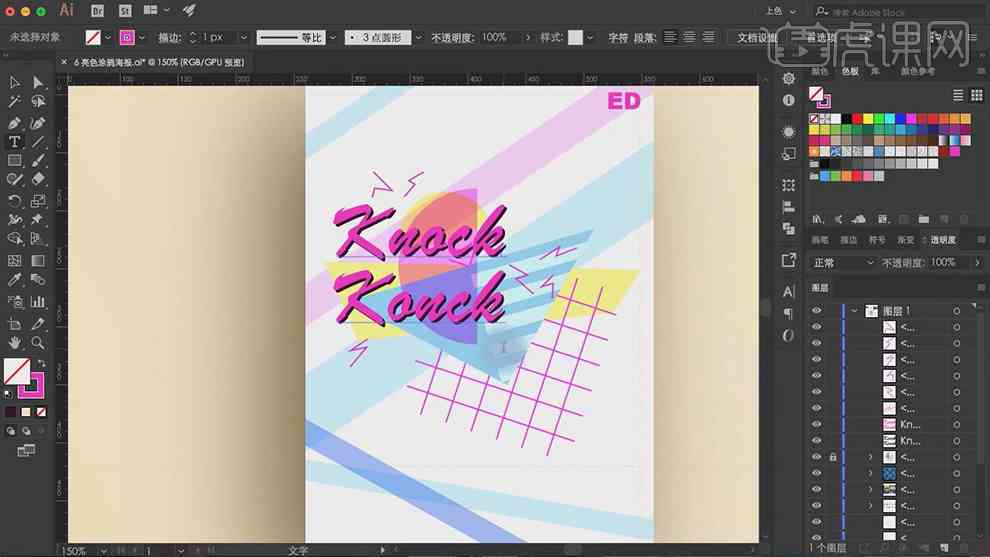Screen dimensions: 990x557
Task: Select the Curvature tool
Action: [x=38, y=123]
